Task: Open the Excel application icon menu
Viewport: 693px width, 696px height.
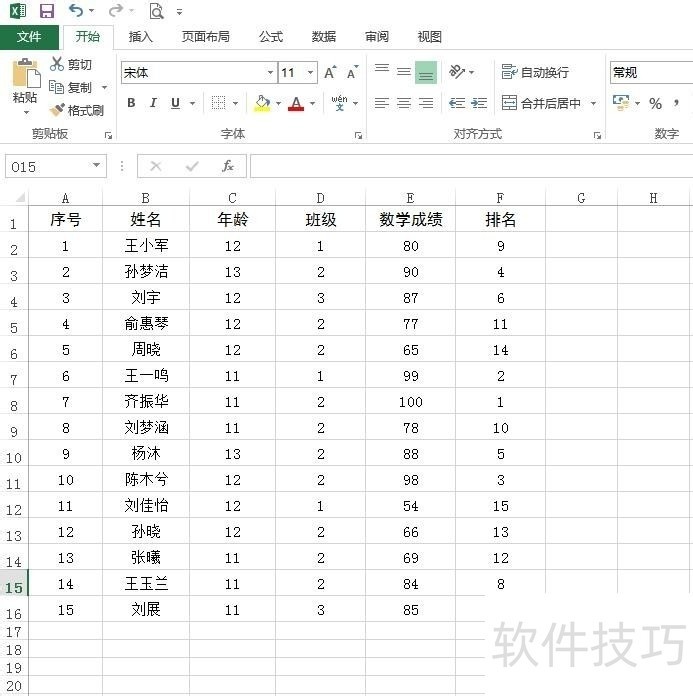Action: click(18, 10)
